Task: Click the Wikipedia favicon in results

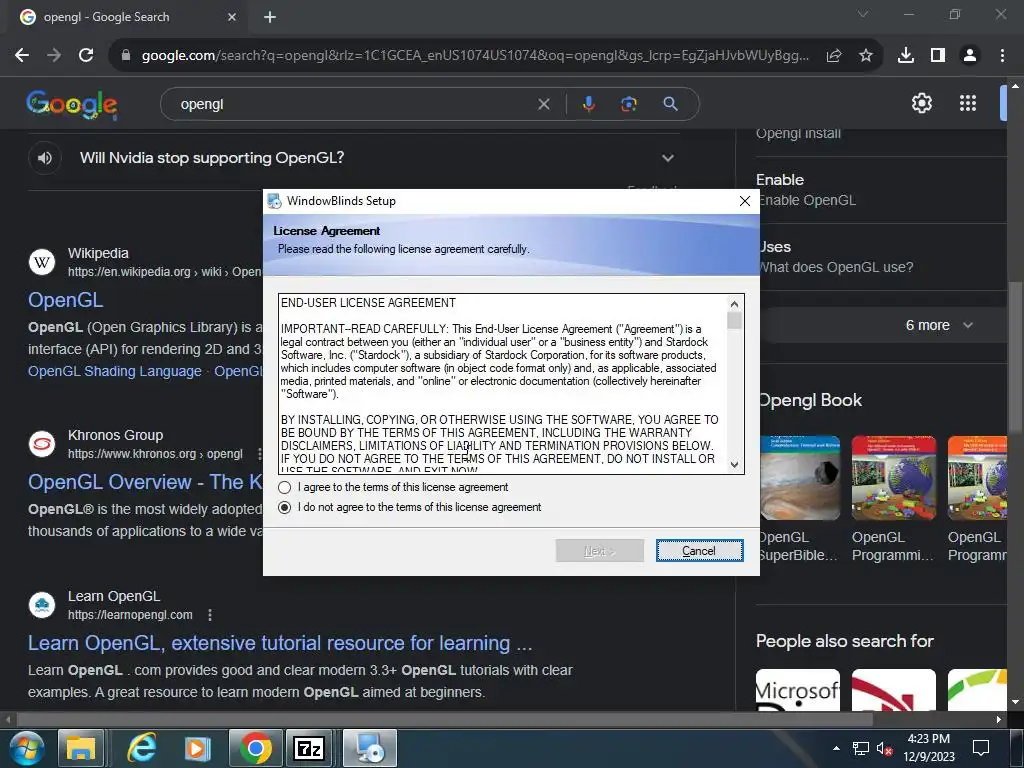Action: 42,263
